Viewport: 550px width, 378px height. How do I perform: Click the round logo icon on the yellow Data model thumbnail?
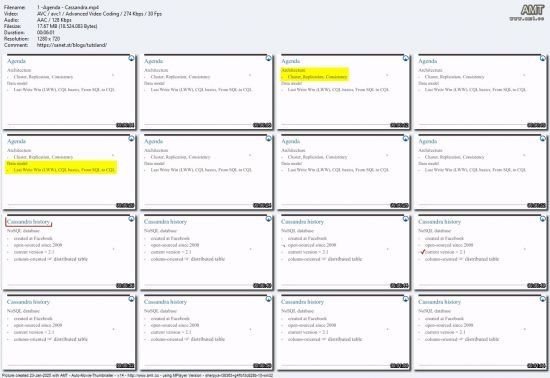coord(132,139)
